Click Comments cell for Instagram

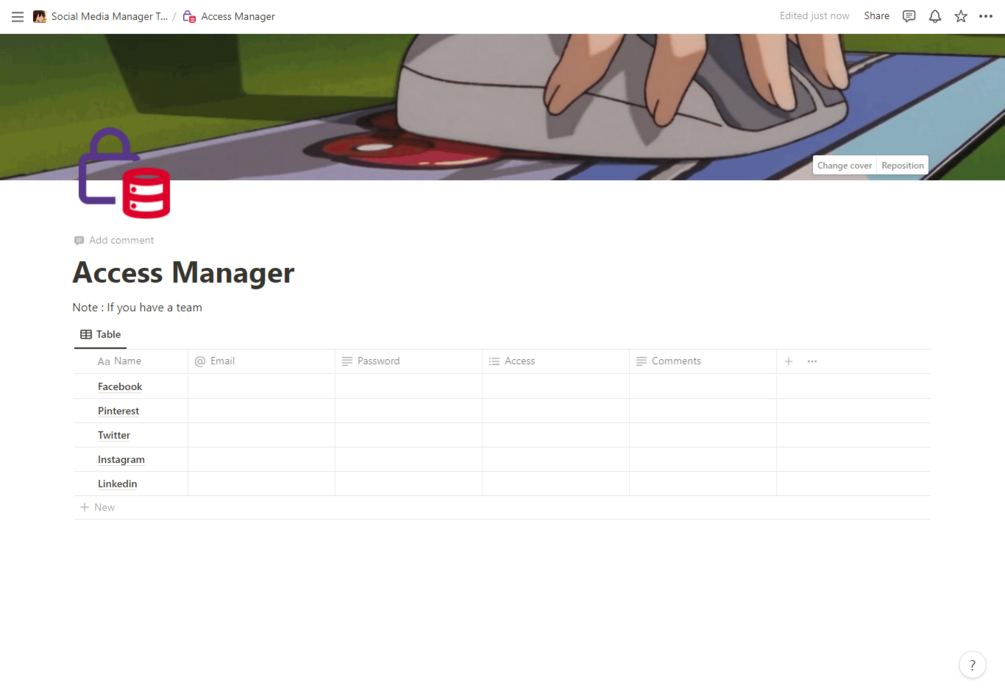(x=703, y=460)
